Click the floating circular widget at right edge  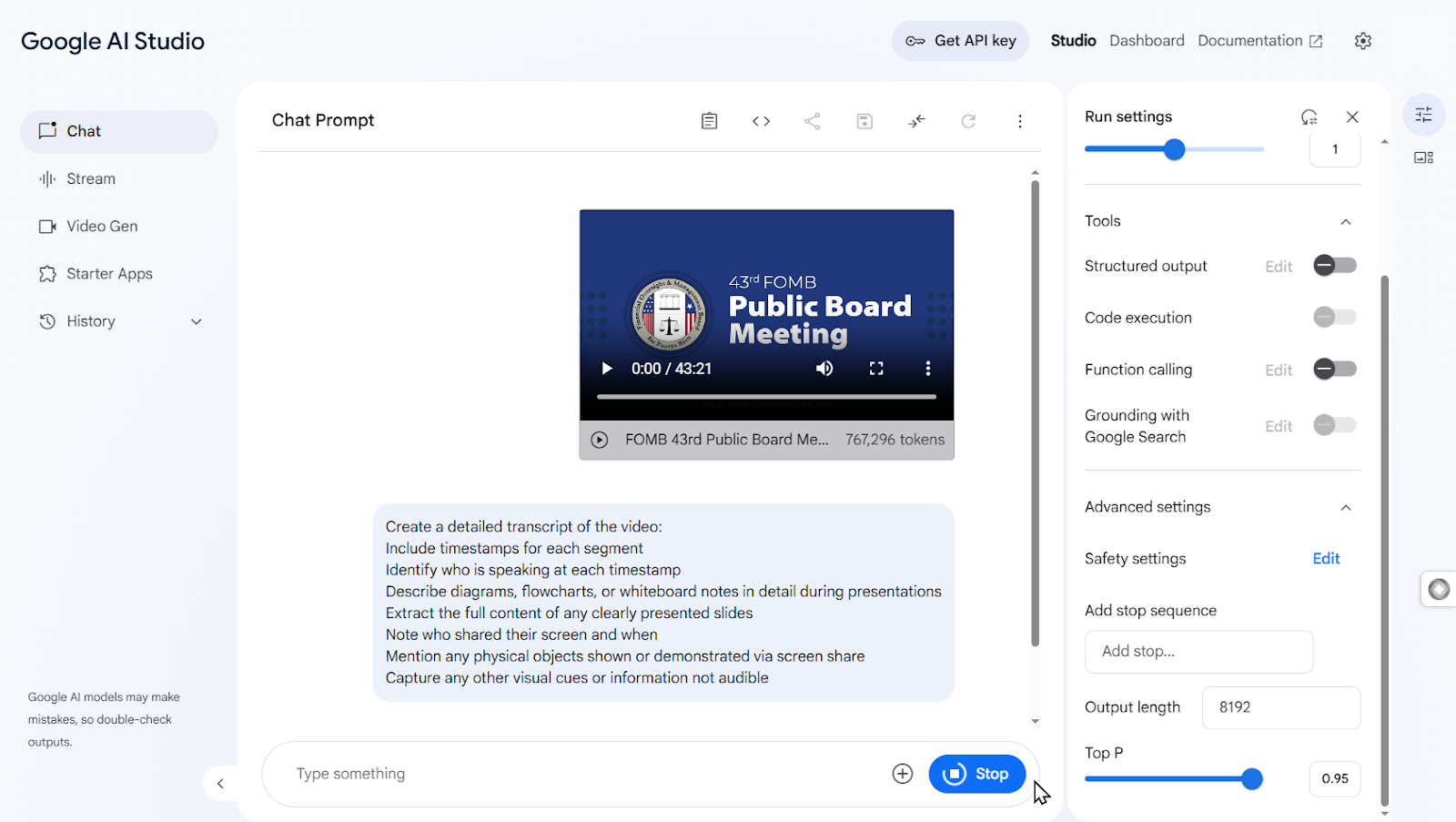tap(1439, 589)
